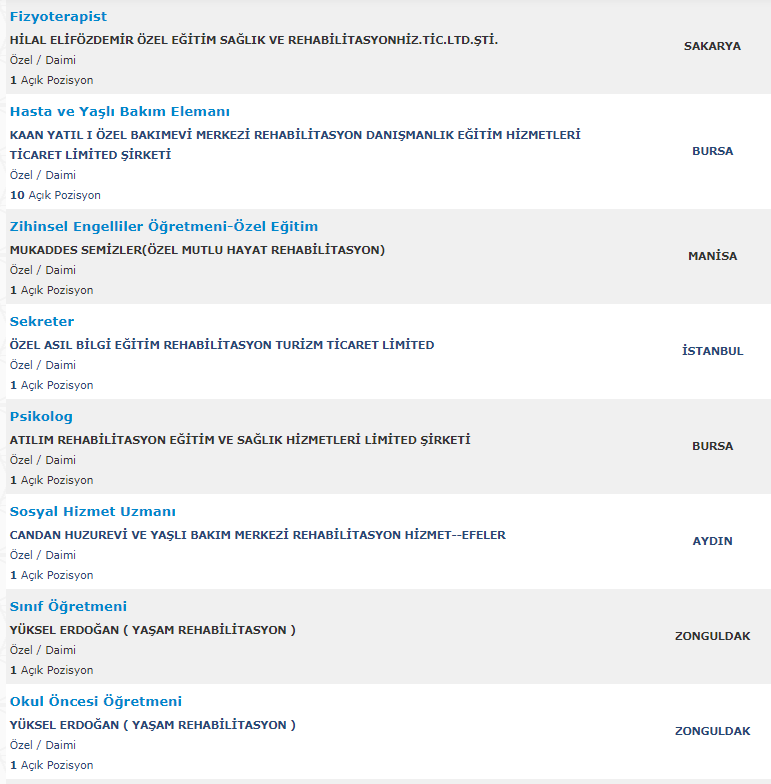Click the MANİSA city label
Viewport: 771px width, 784px height.
[x=712, y=256]
